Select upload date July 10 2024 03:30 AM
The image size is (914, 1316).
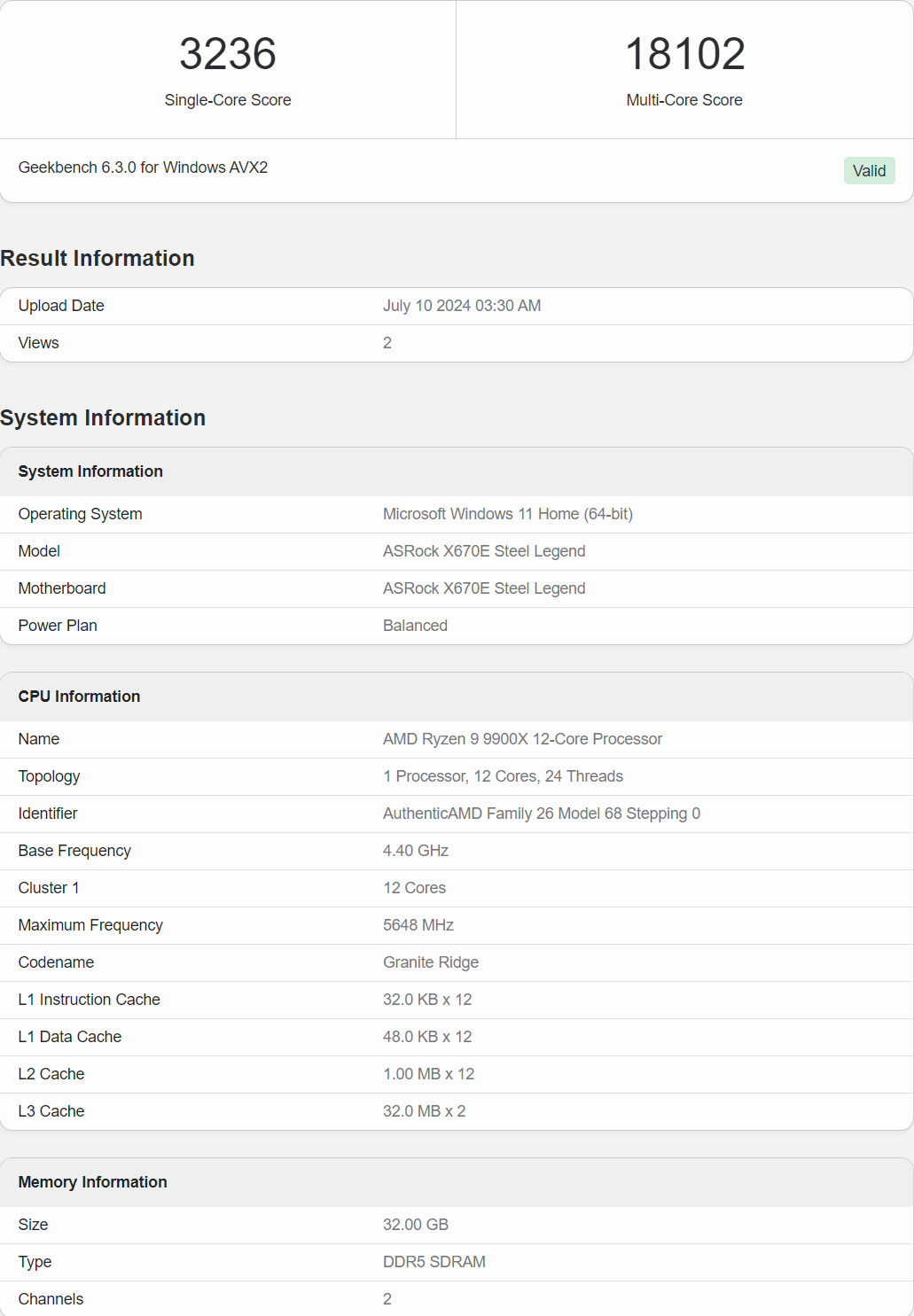(462, 306)
